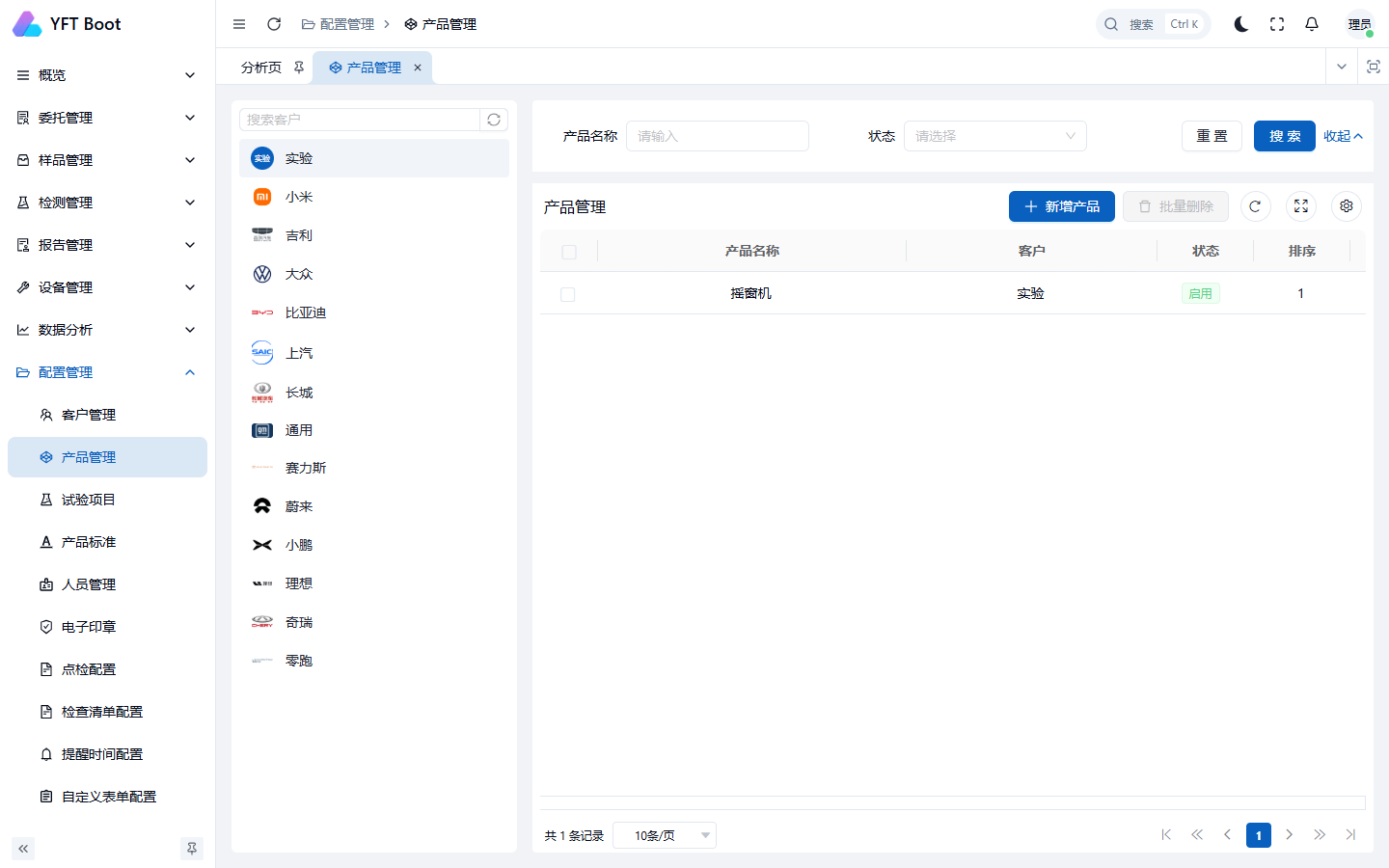Open 试验项目 in the sidebar

107,500
